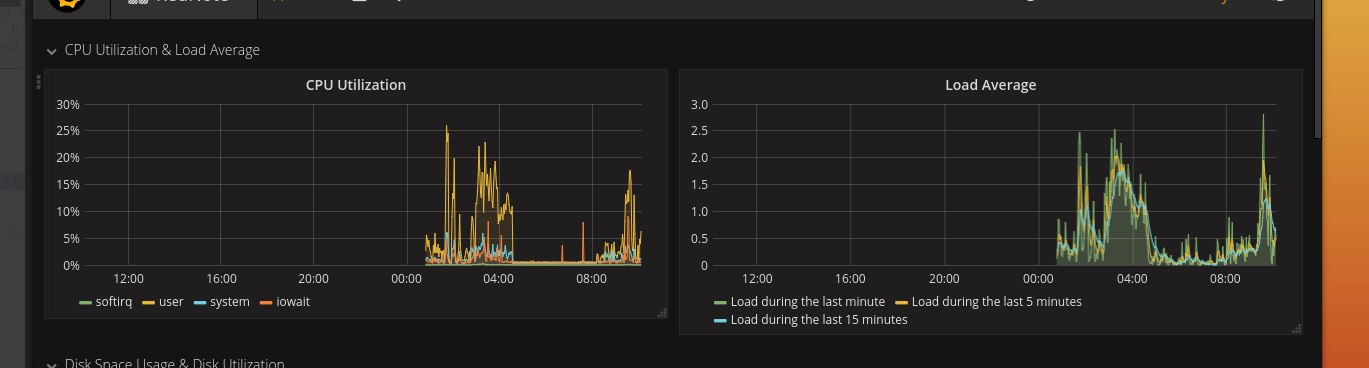Screen dimensions: 1369x368
Task: Click the dashboard vertical scrollbar thumb
Action: pos(1319,70)
